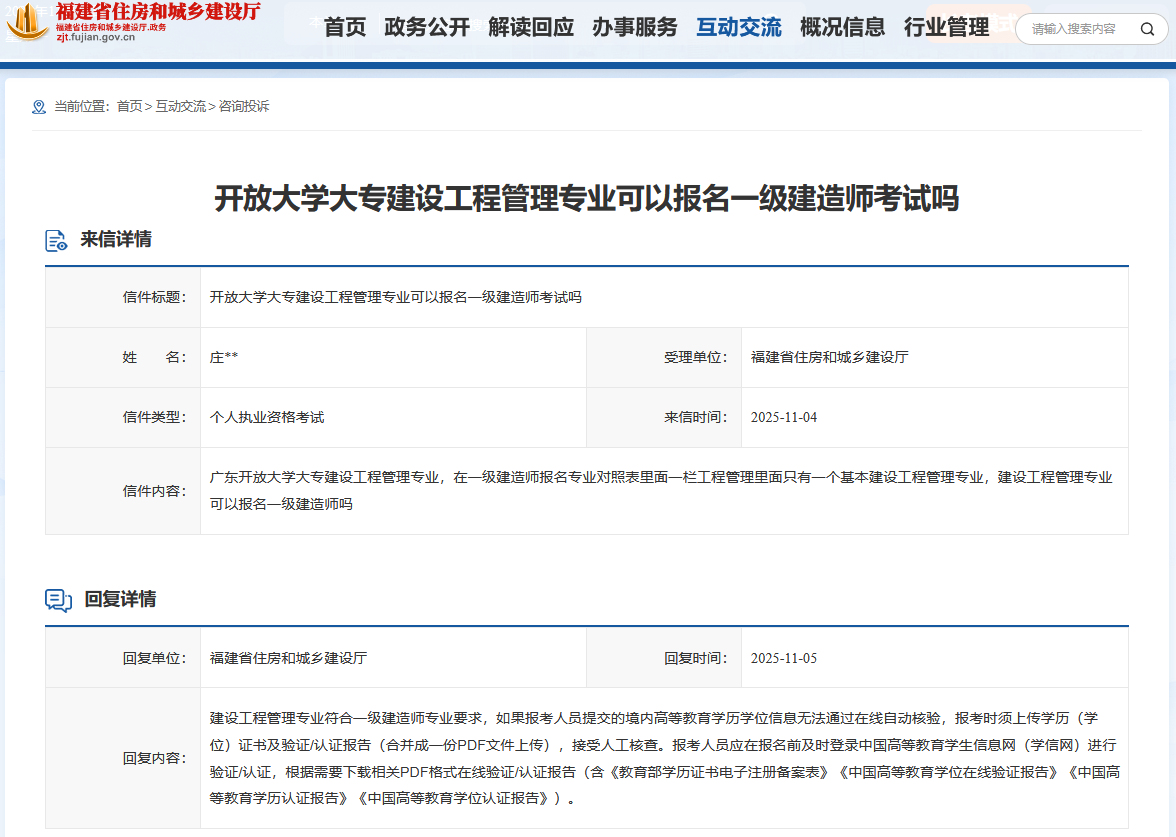Open the 政务公开 navigation menu
This screenshot has height=837, width=1176.
click(x=427, y=28)
